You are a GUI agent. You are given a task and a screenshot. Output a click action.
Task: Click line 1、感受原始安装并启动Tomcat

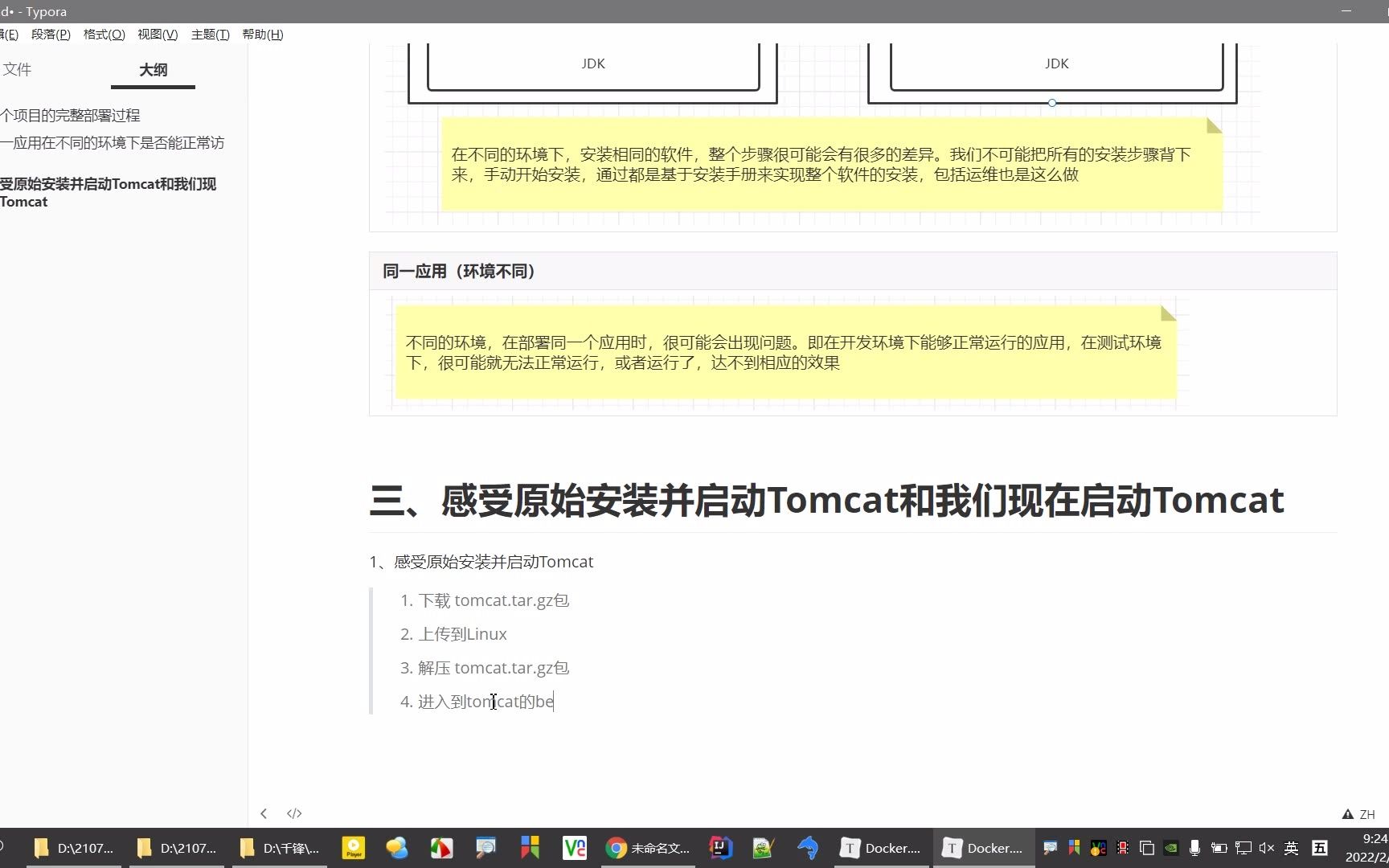481,562
